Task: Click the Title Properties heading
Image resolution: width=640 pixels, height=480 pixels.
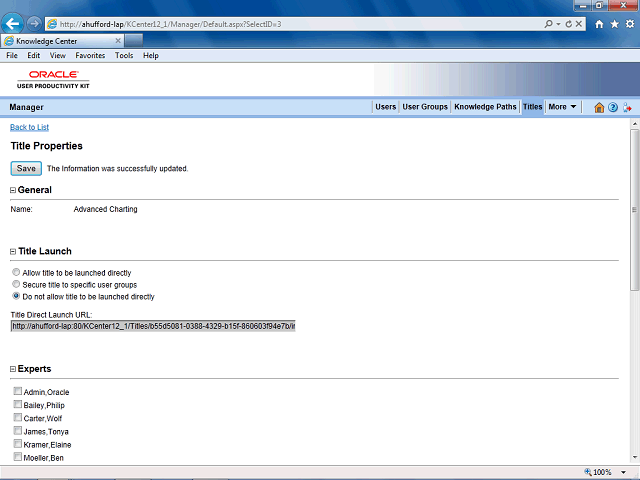Action: pyautogui.click(x=47, y=146)
